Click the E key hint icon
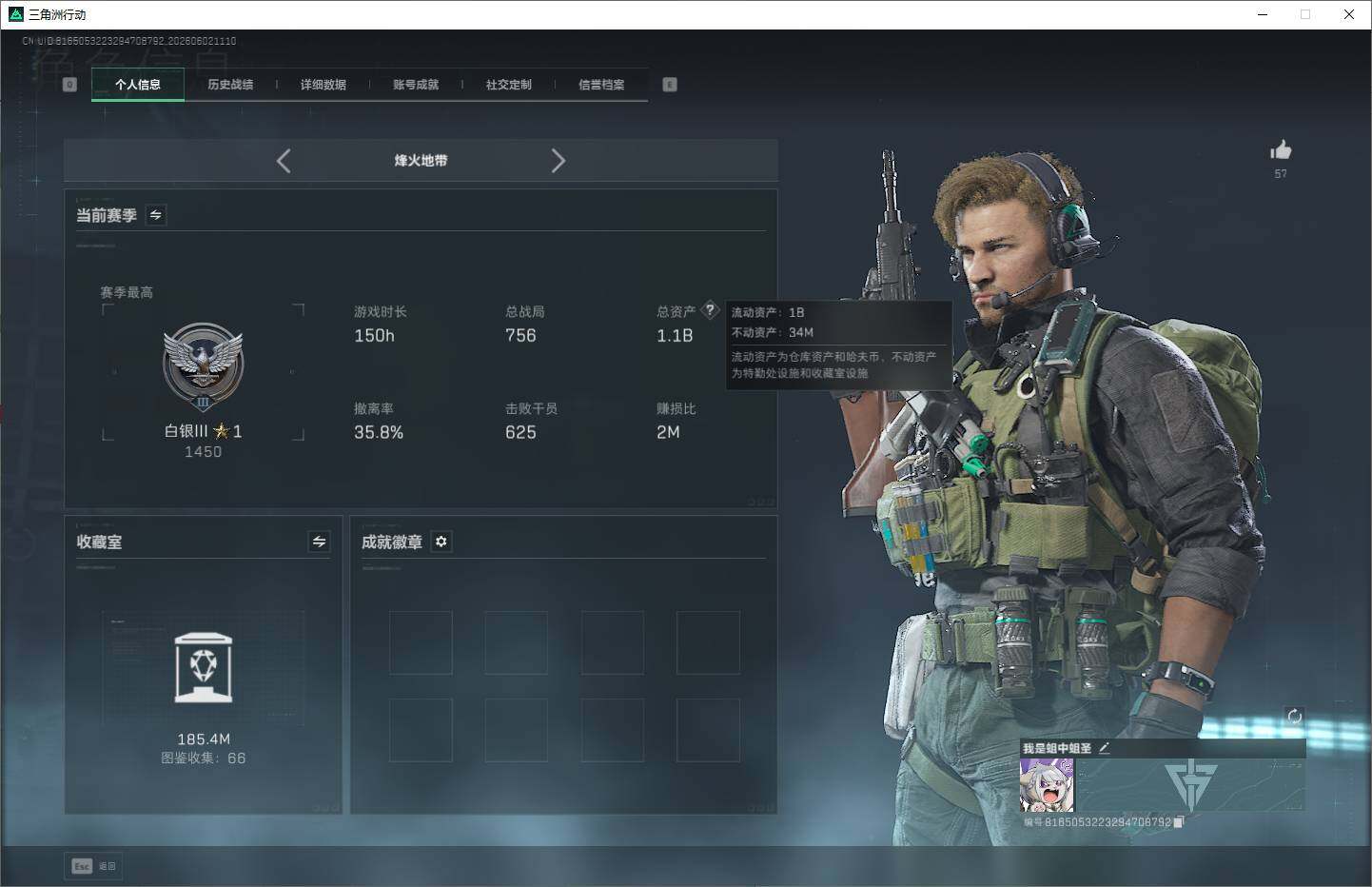This screenshot has width=1372, height=887. coord(670,85)
